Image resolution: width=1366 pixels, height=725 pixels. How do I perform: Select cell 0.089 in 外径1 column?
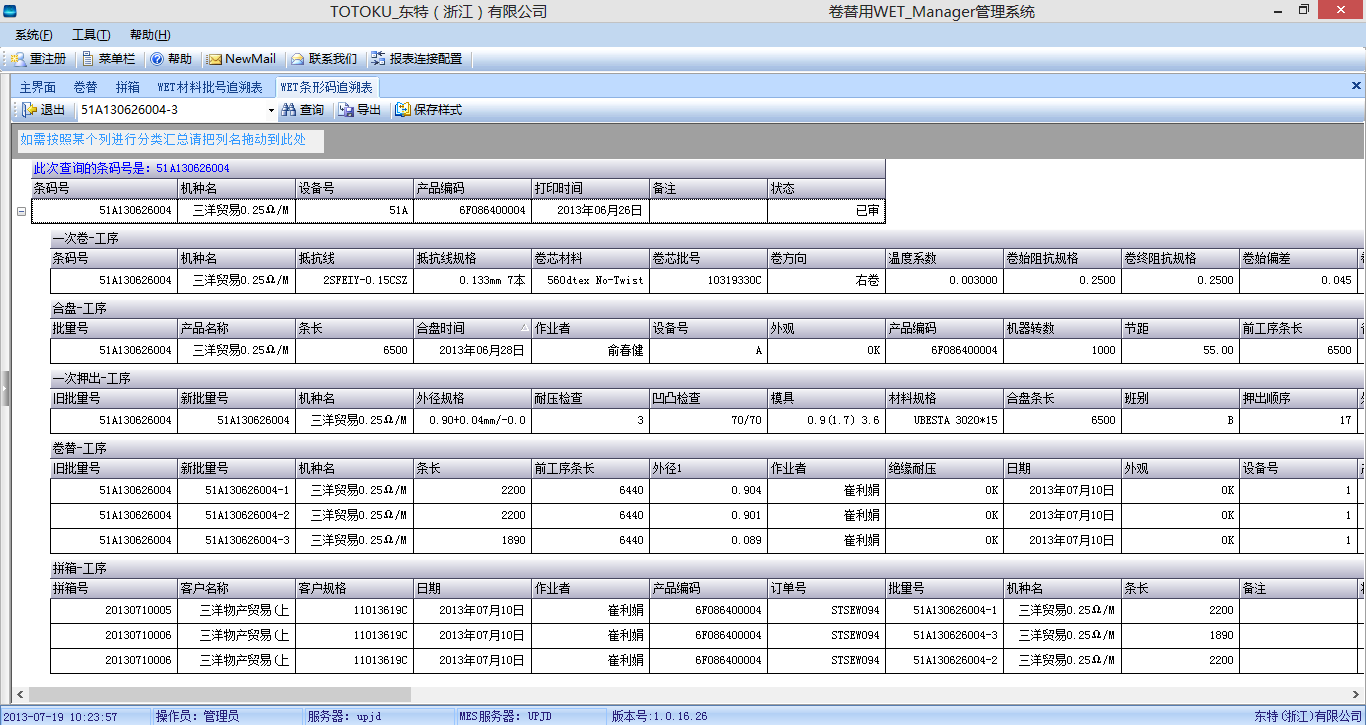(x=709, y=541)
